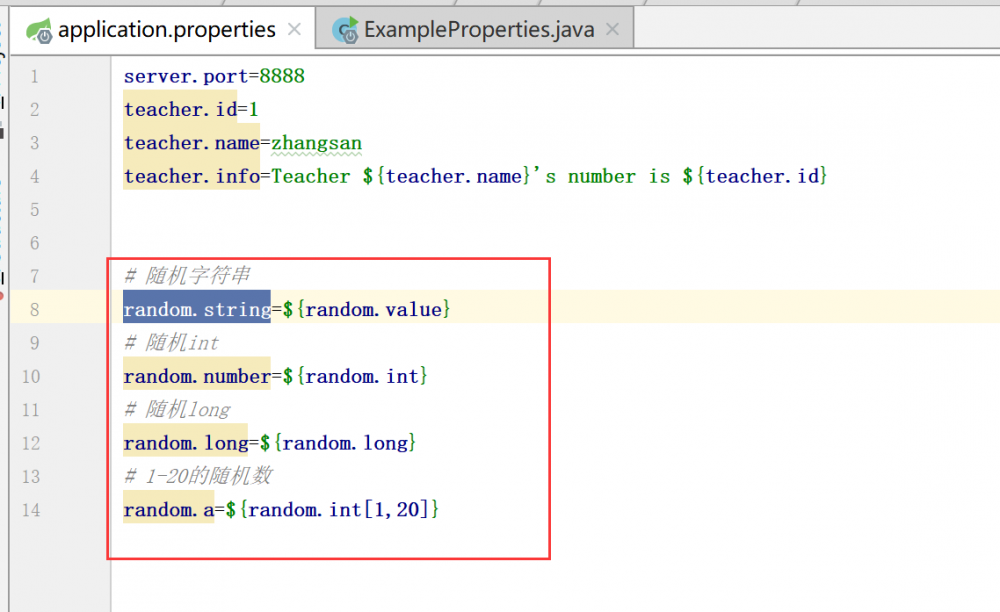The image size is (1000, 612).
Task: Close the ExampleProperties.java tab
Action: (612, 29)
